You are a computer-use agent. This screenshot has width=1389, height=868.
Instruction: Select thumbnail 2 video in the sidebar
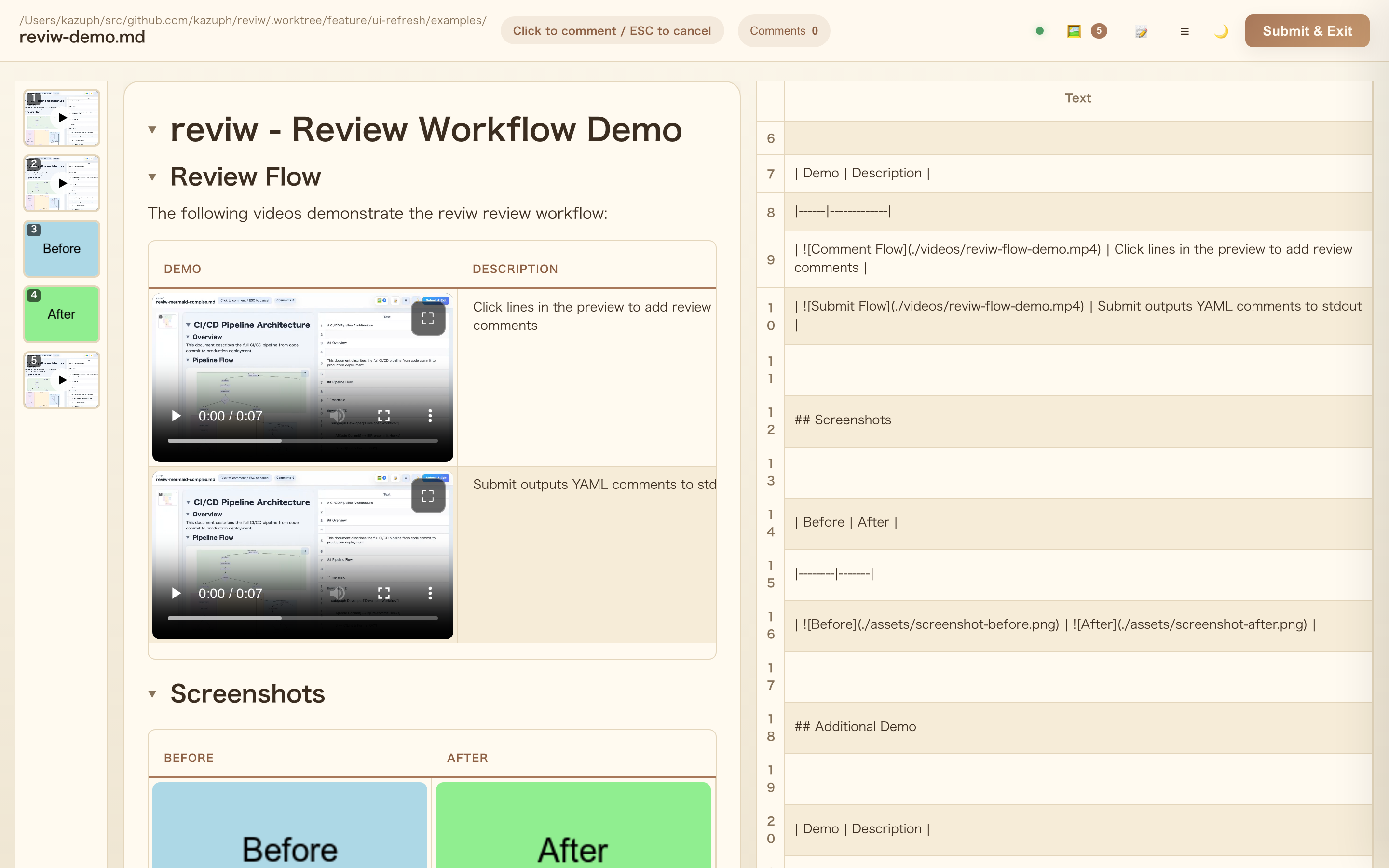tap(62, 183)
